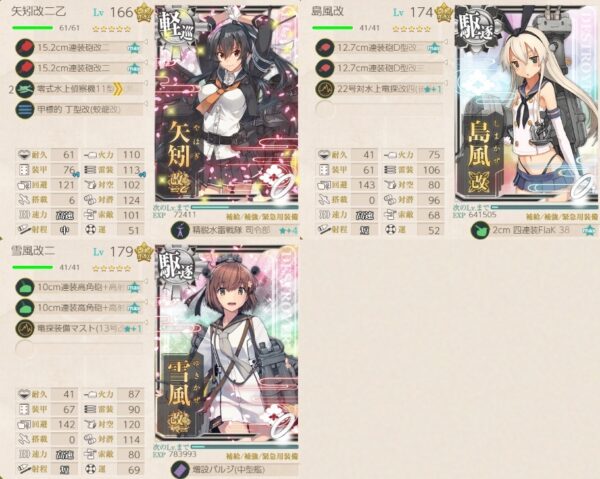Click Yahagi's Type 0 reconnaissance seaplane icon

coord(24,89)
